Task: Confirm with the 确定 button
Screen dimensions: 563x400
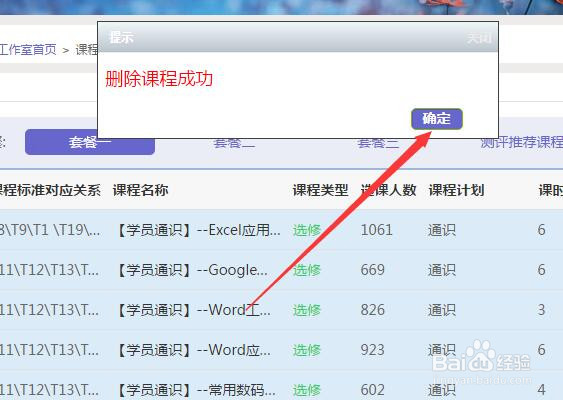Action: pyautogui.click(x=437, y=119)
